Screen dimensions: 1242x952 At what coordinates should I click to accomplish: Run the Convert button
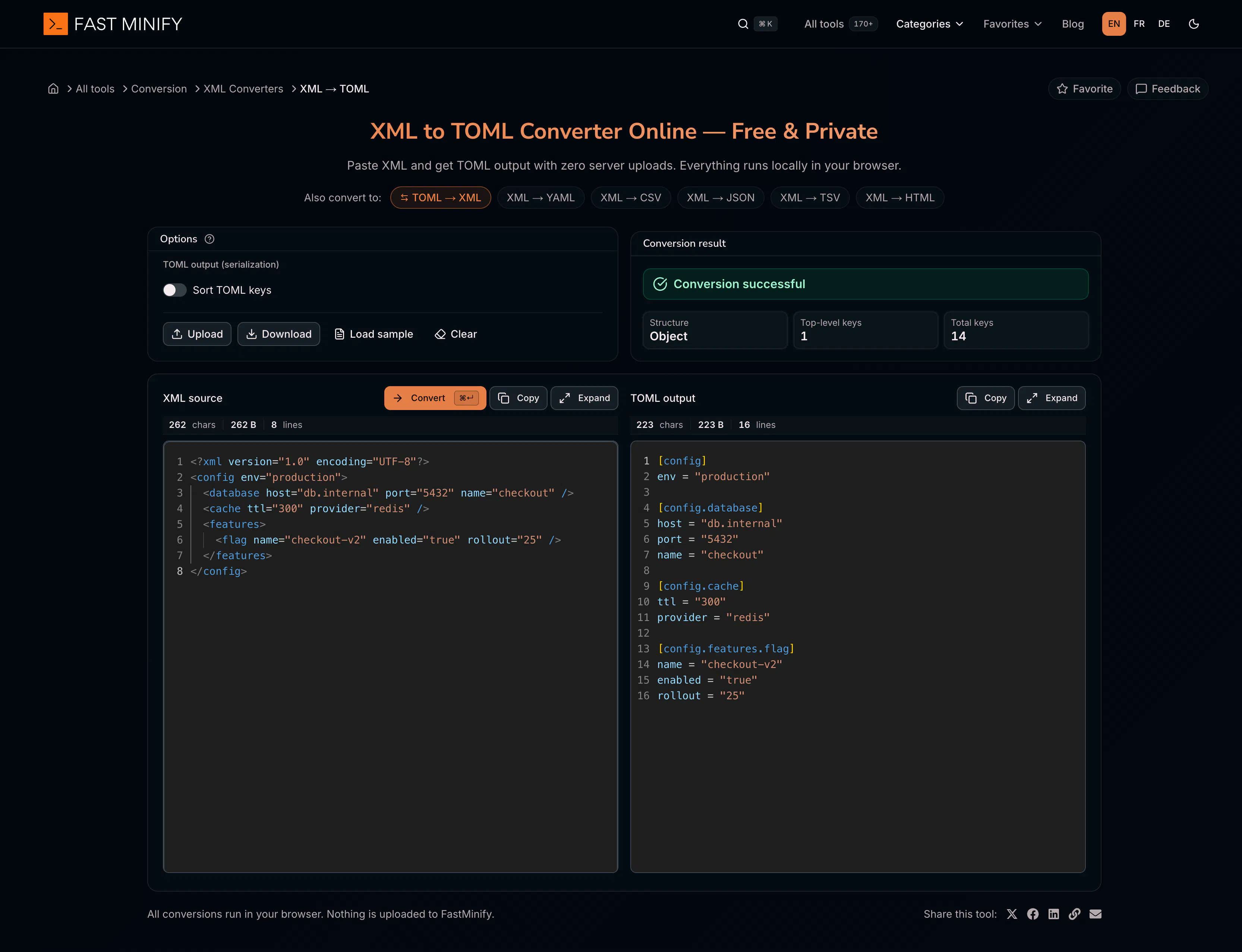click(435, 398)
